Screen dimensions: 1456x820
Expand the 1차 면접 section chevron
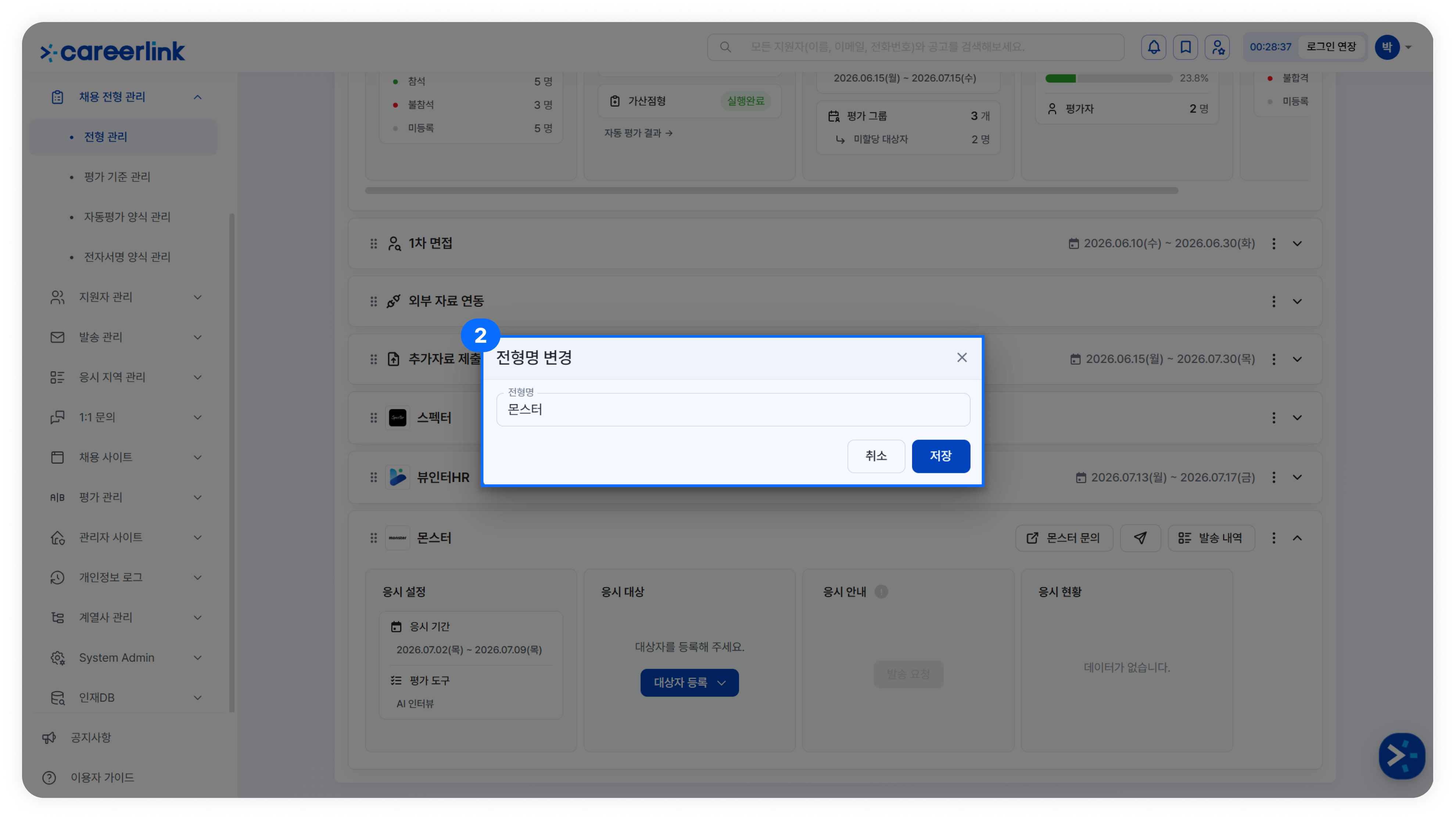click(1297, 244)
